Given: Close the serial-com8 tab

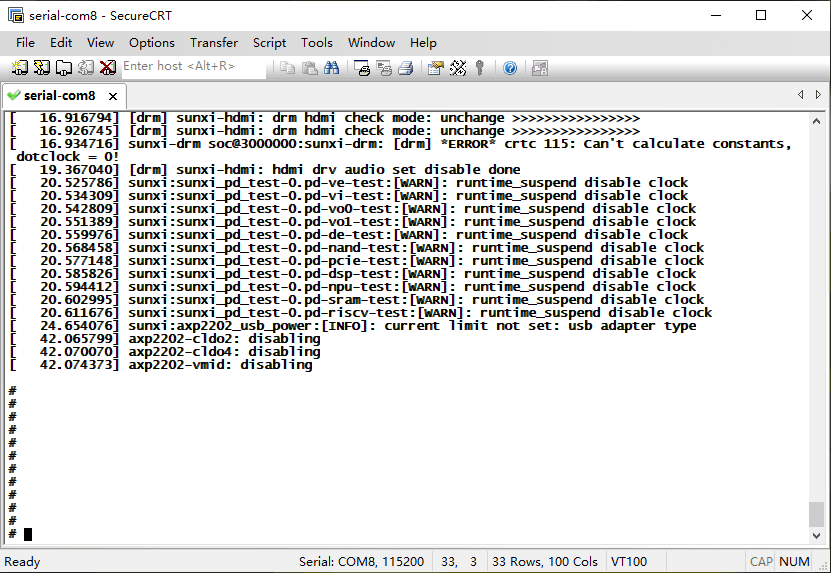Looking at the screenshot, I should click(x=113, y=96).
